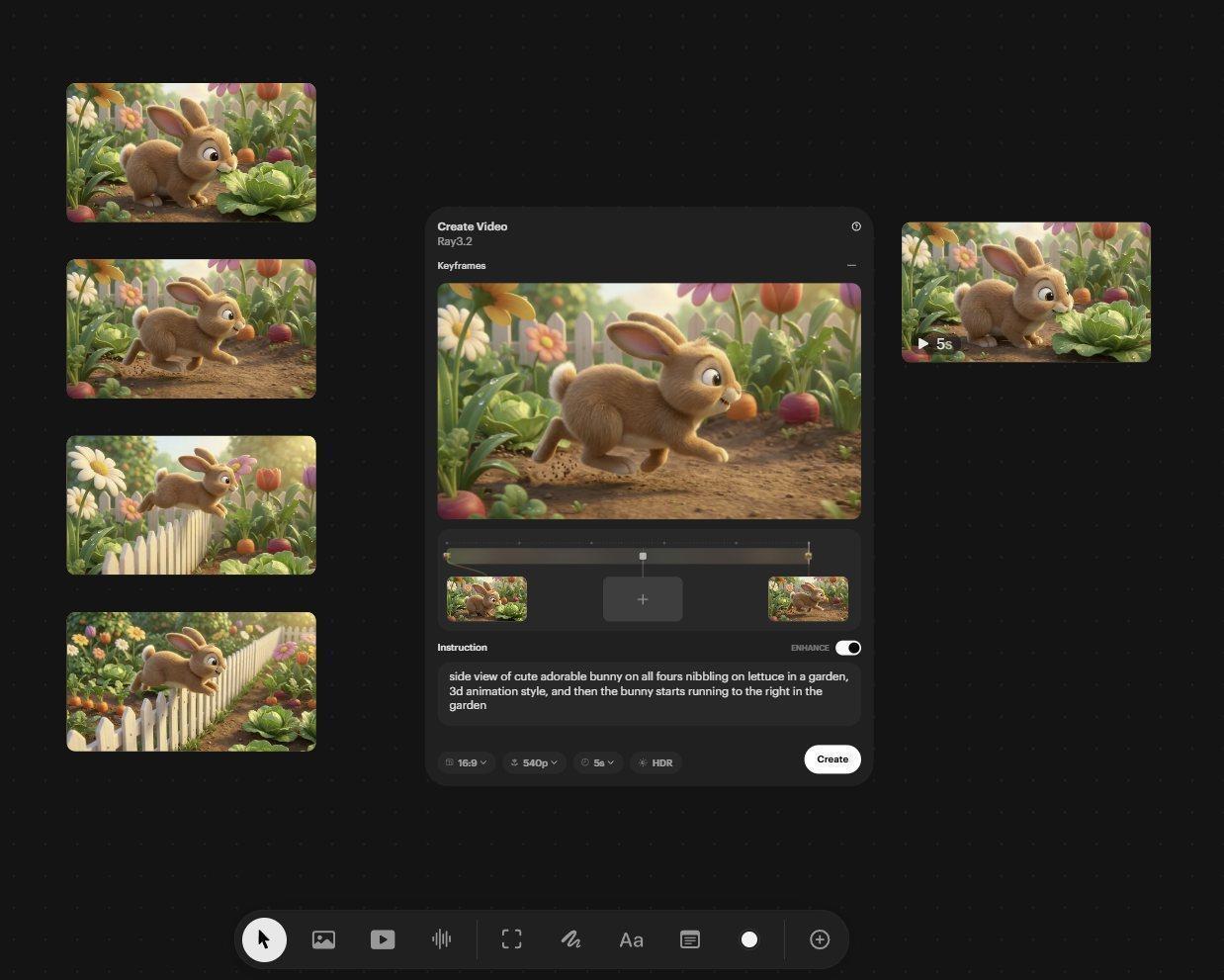Select the image generation tool
1224x980 pixels.
[x=323, y=939]
